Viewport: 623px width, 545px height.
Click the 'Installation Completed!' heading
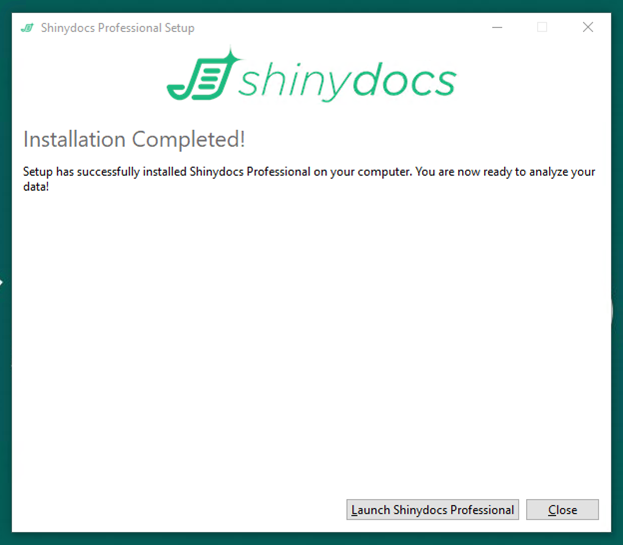point(134,139)
